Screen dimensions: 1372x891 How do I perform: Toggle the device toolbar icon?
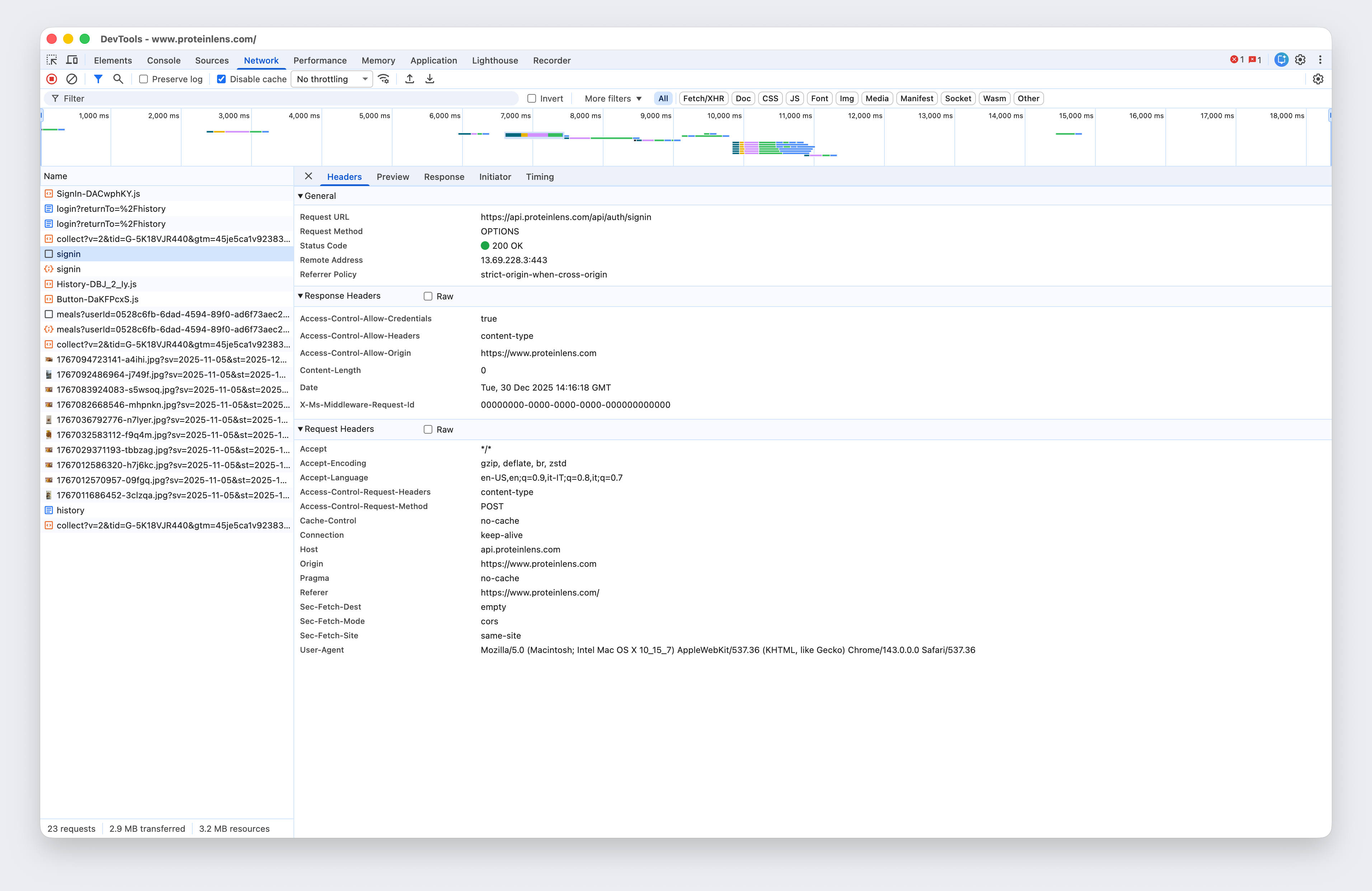[x=71, y=59]
